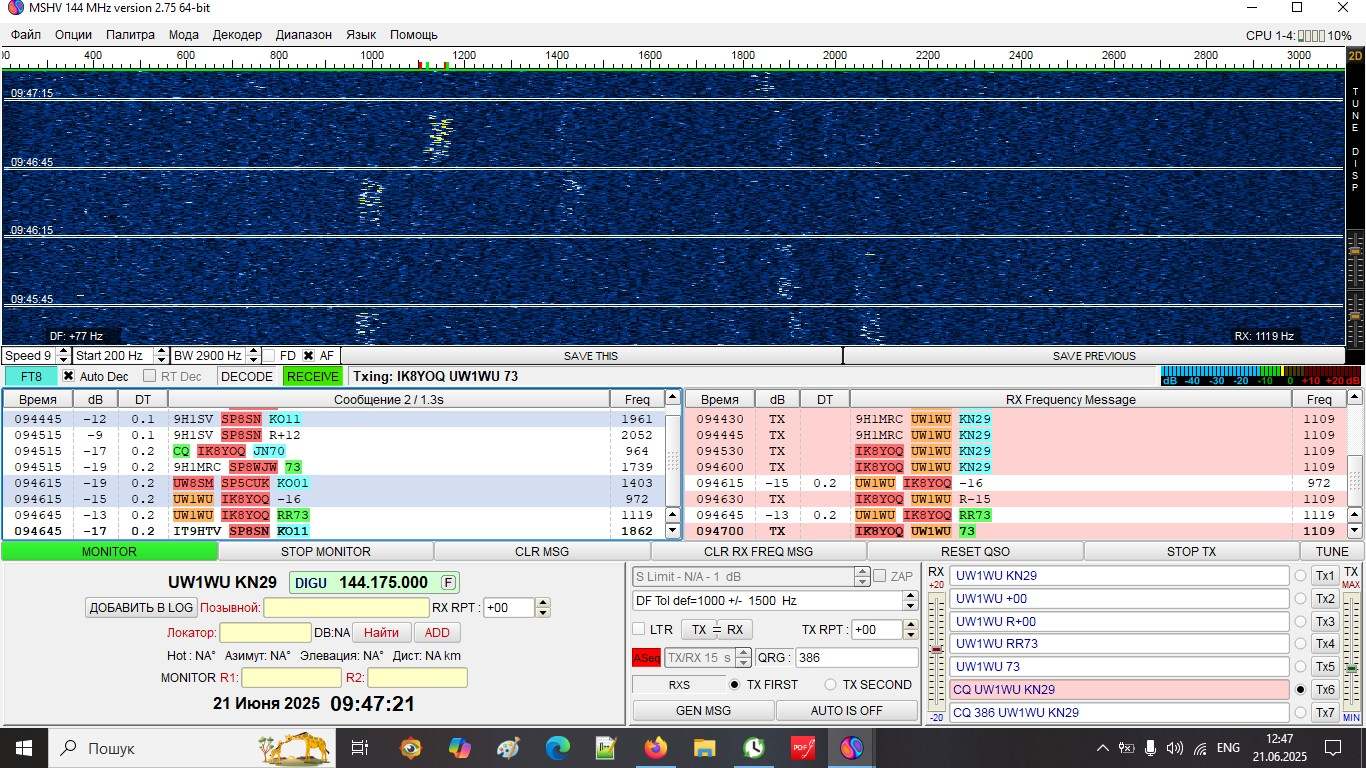Open the Файл menu
This screenshot has width=1366, height=768.
pos(26,34)
